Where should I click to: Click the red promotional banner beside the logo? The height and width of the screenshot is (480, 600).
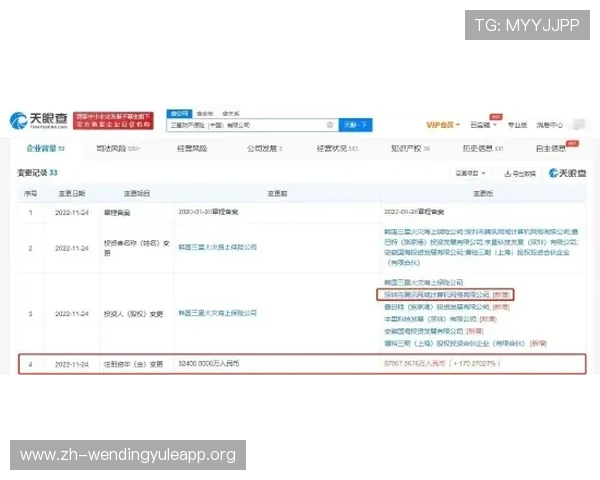[113, 121]
